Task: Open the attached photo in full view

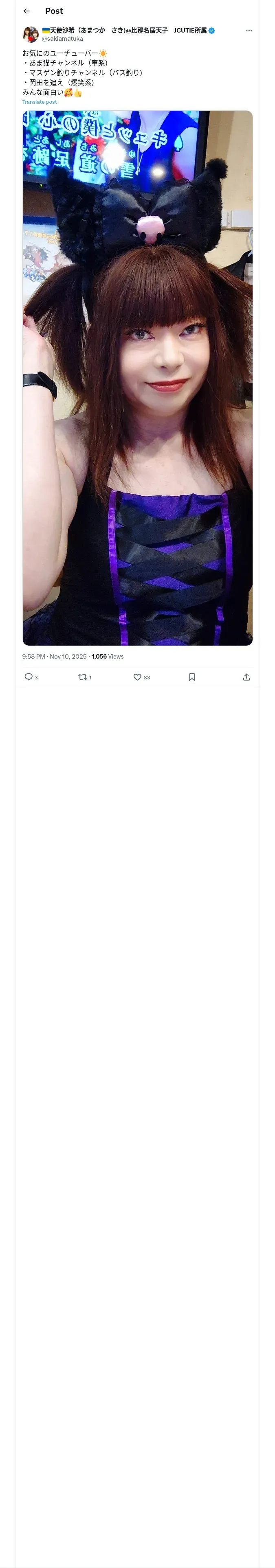Action: pos(137,377)
